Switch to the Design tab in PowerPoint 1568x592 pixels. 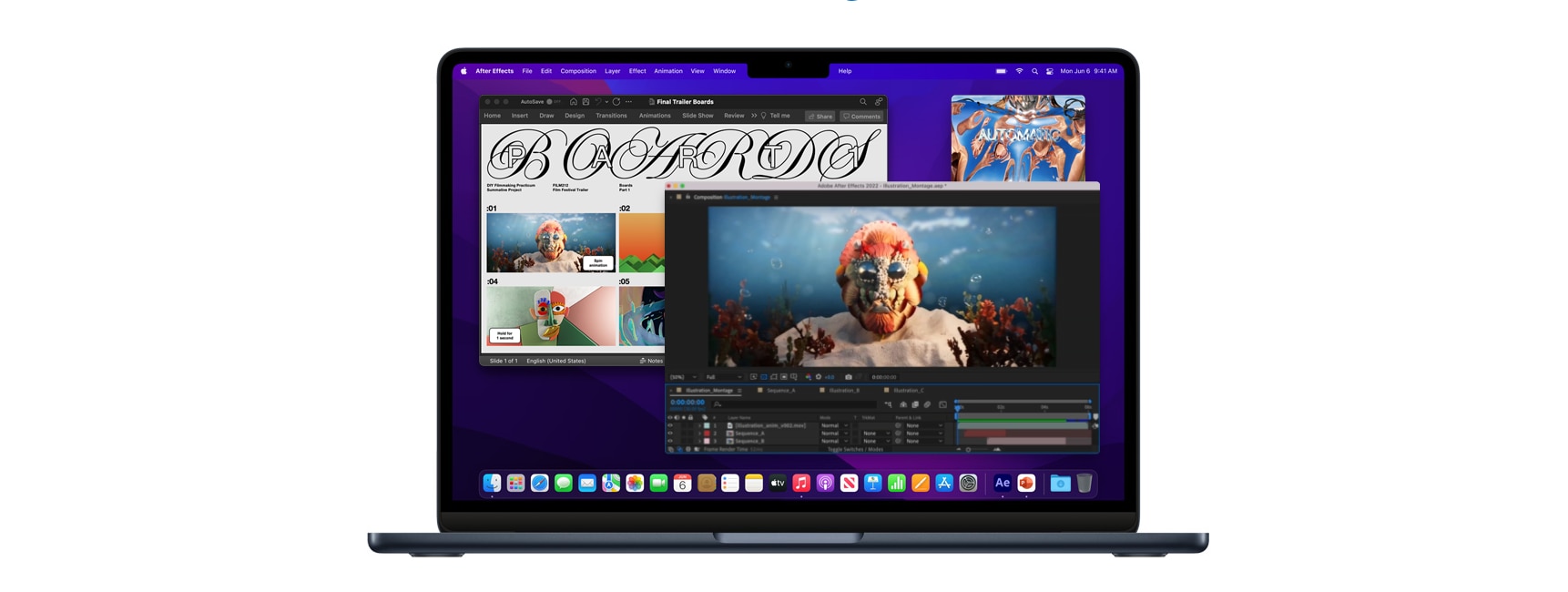[575, 116]
